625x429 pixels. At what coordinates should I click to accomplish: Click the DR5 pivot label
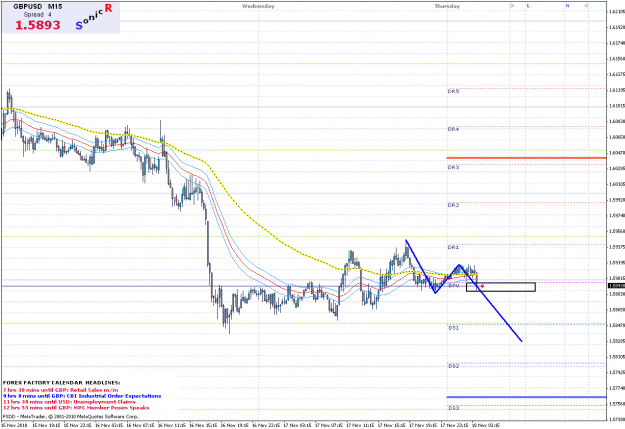tap(453, 91)
